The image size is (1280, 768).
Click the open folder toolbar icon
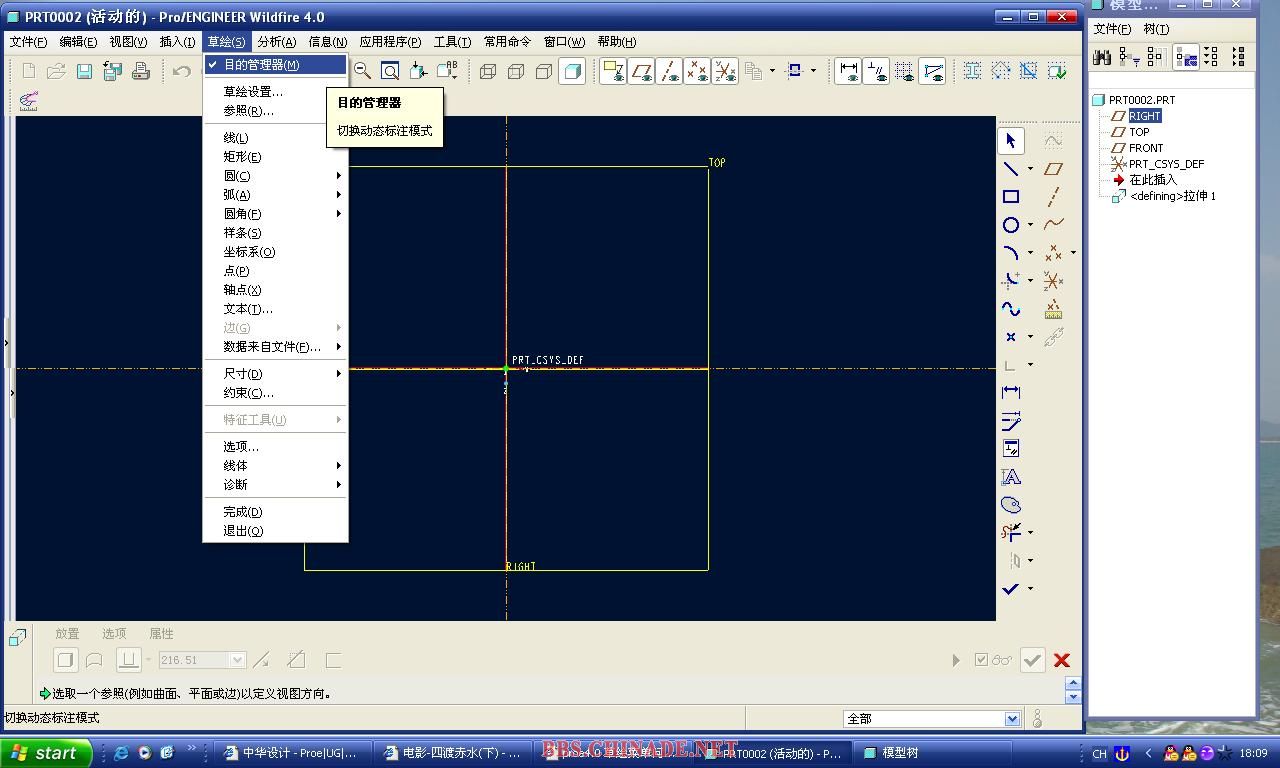point(56,71)
